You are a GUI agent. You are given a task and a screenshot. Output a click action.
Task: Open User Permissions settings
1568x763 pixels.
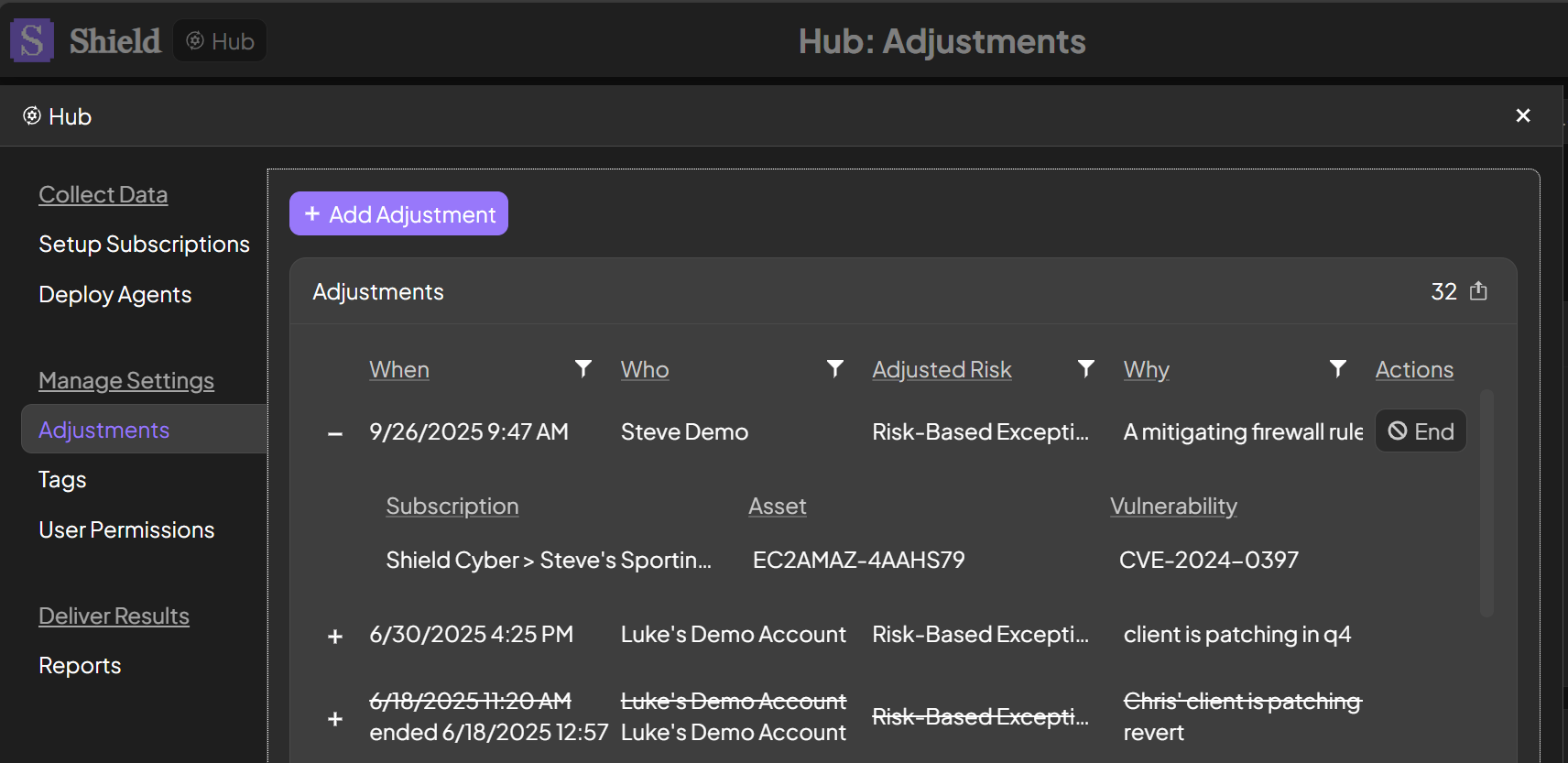click(126, 530)
